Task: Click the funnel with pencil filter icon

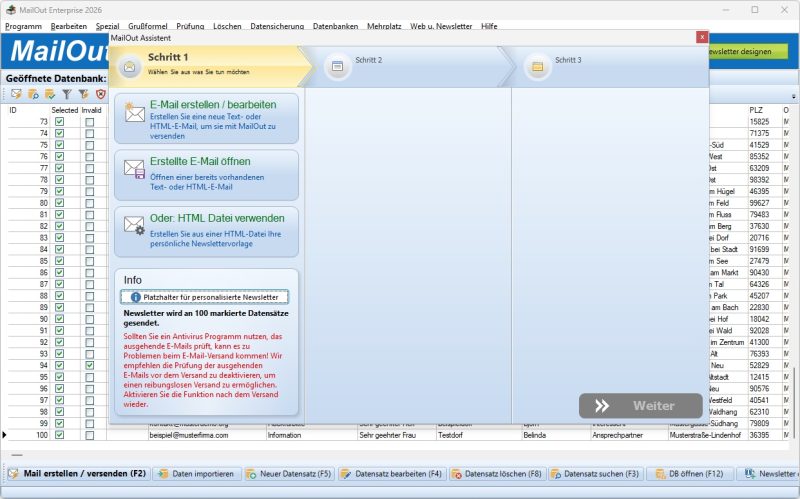Action: tap(84, 94)
